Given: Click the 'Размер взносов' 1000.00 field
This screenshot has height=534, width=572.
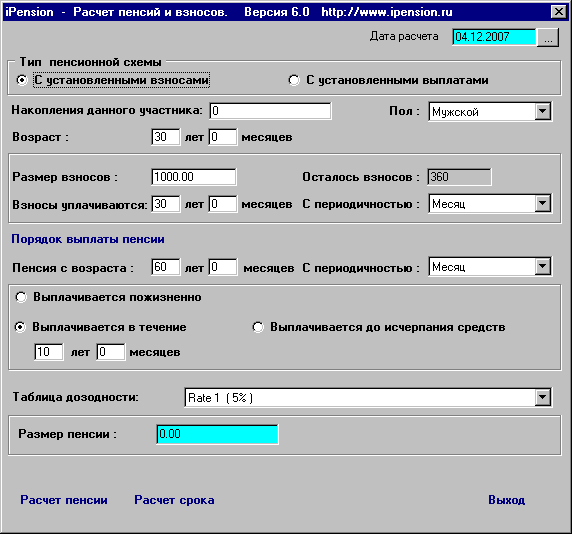Looking at the screenshot, I should point(194,177).
